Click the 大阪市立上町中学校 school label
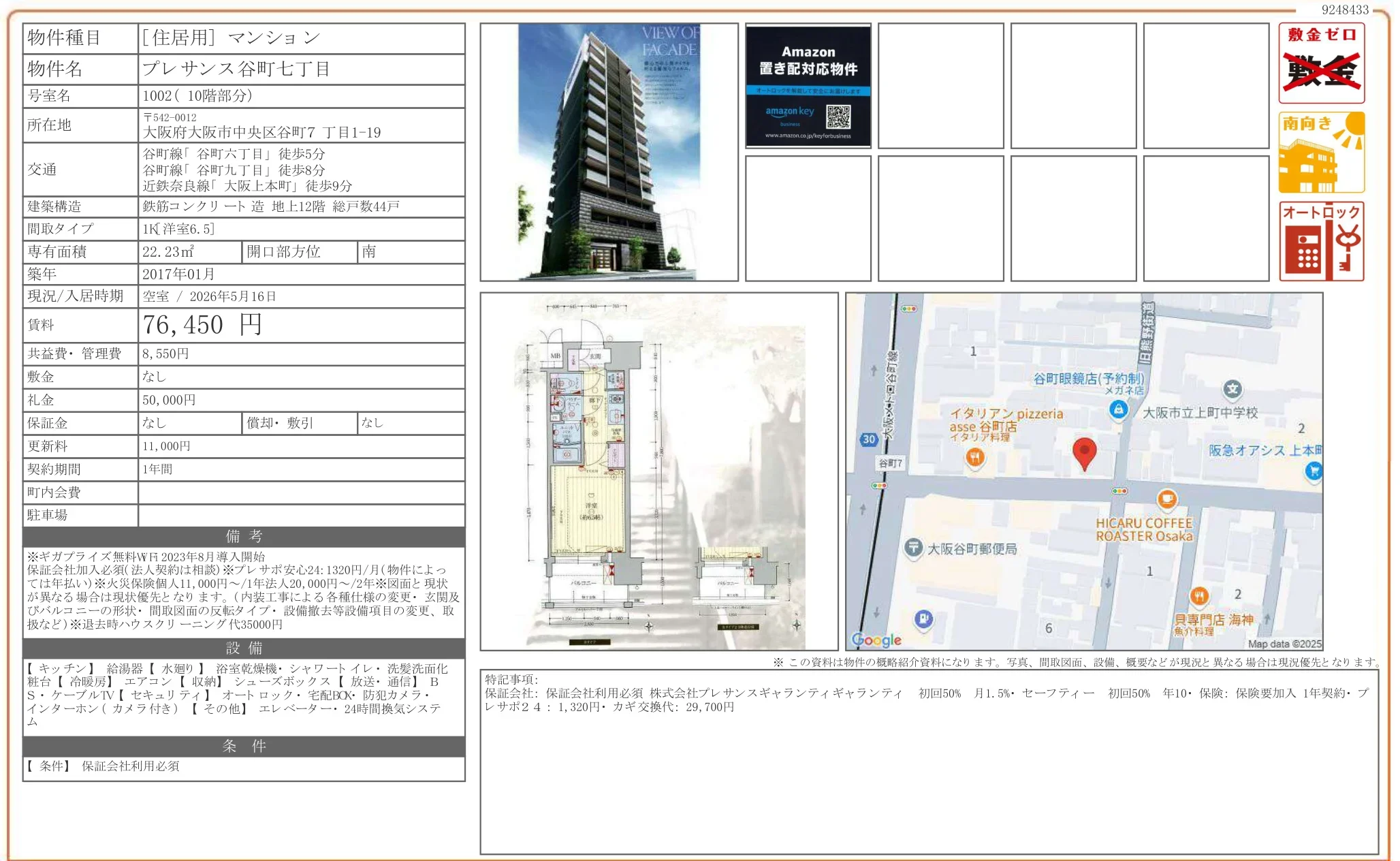Viewport: 1400px width, 861px height. [x=1200, y=413]
